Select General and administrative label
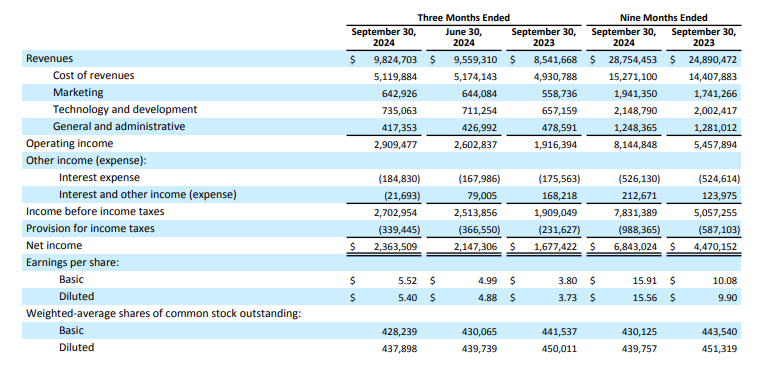Screen dimensions: 771x366 tap(119, 126)
